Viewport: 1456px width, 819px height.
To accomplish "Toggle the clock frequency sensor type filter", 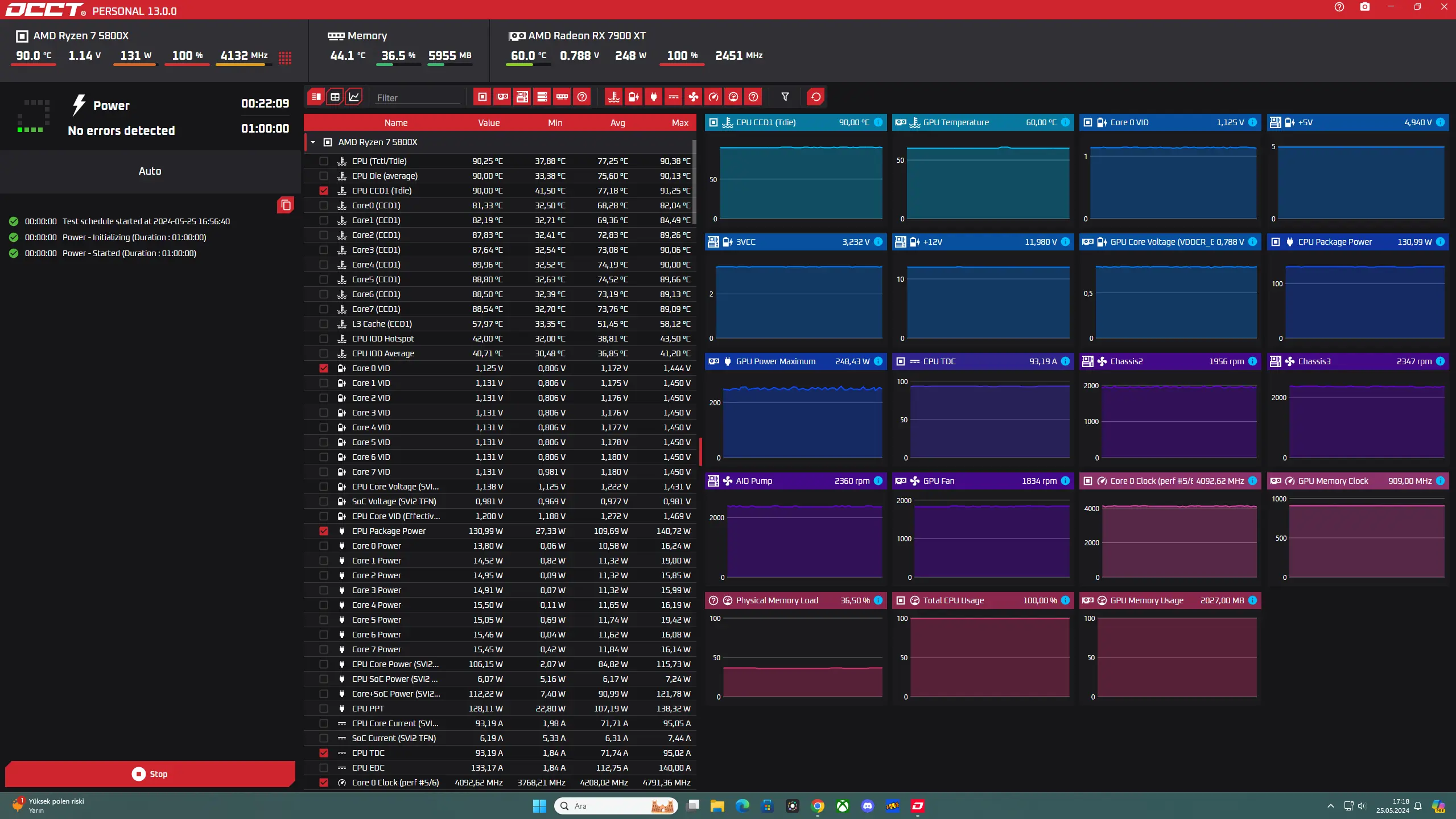I will pyautogui.click(x=713, y=97).
